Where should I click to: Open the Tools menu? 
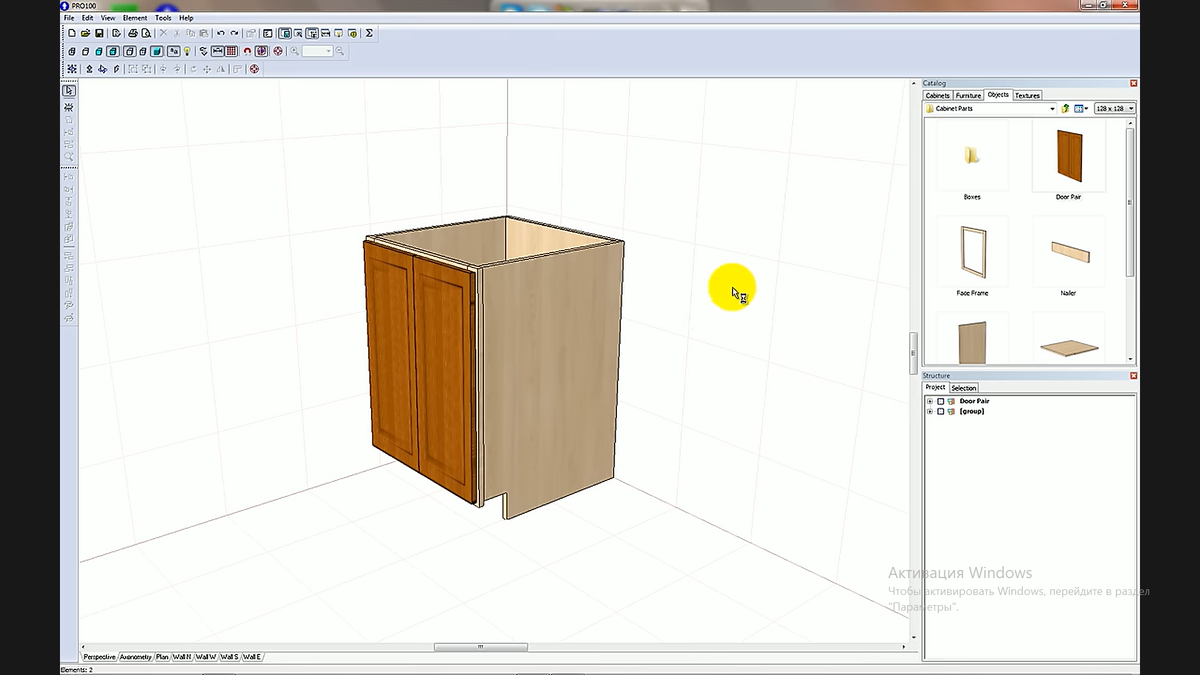coord(163,18)
